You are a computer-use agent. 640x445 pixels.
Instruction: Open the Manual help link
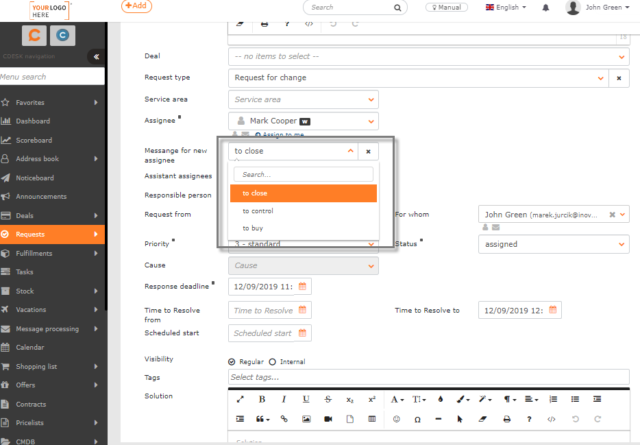coord(447,7)
